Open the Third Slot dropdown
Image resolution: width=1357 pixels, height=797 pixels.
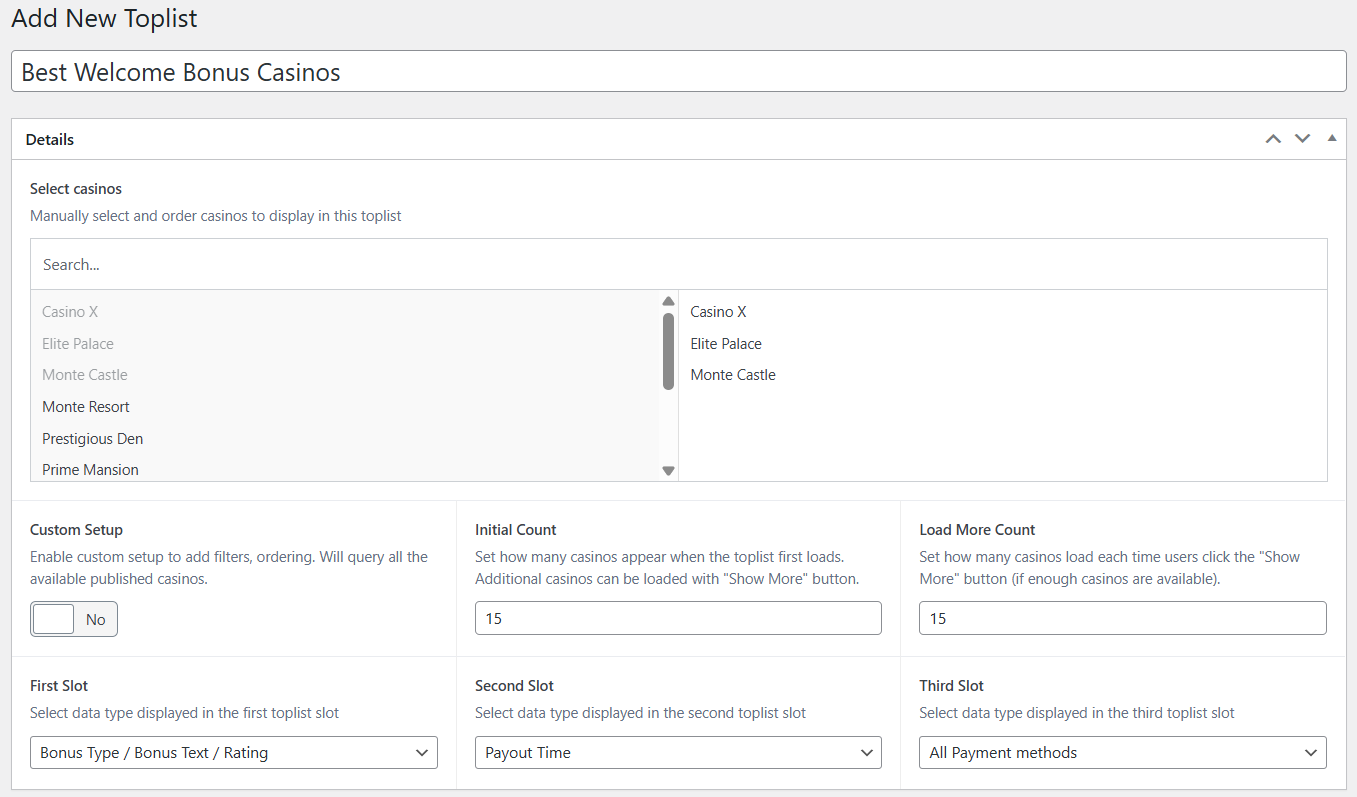click(x=1122, y=752)
